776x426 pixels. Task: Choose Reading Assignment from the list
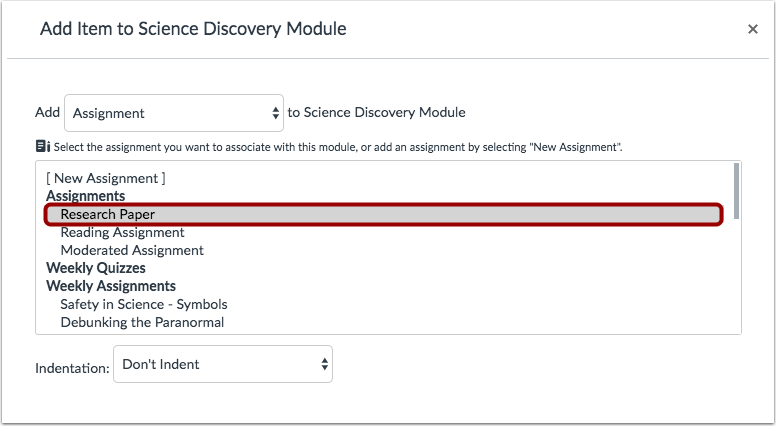pyautogui.click(x=122, y=232)
